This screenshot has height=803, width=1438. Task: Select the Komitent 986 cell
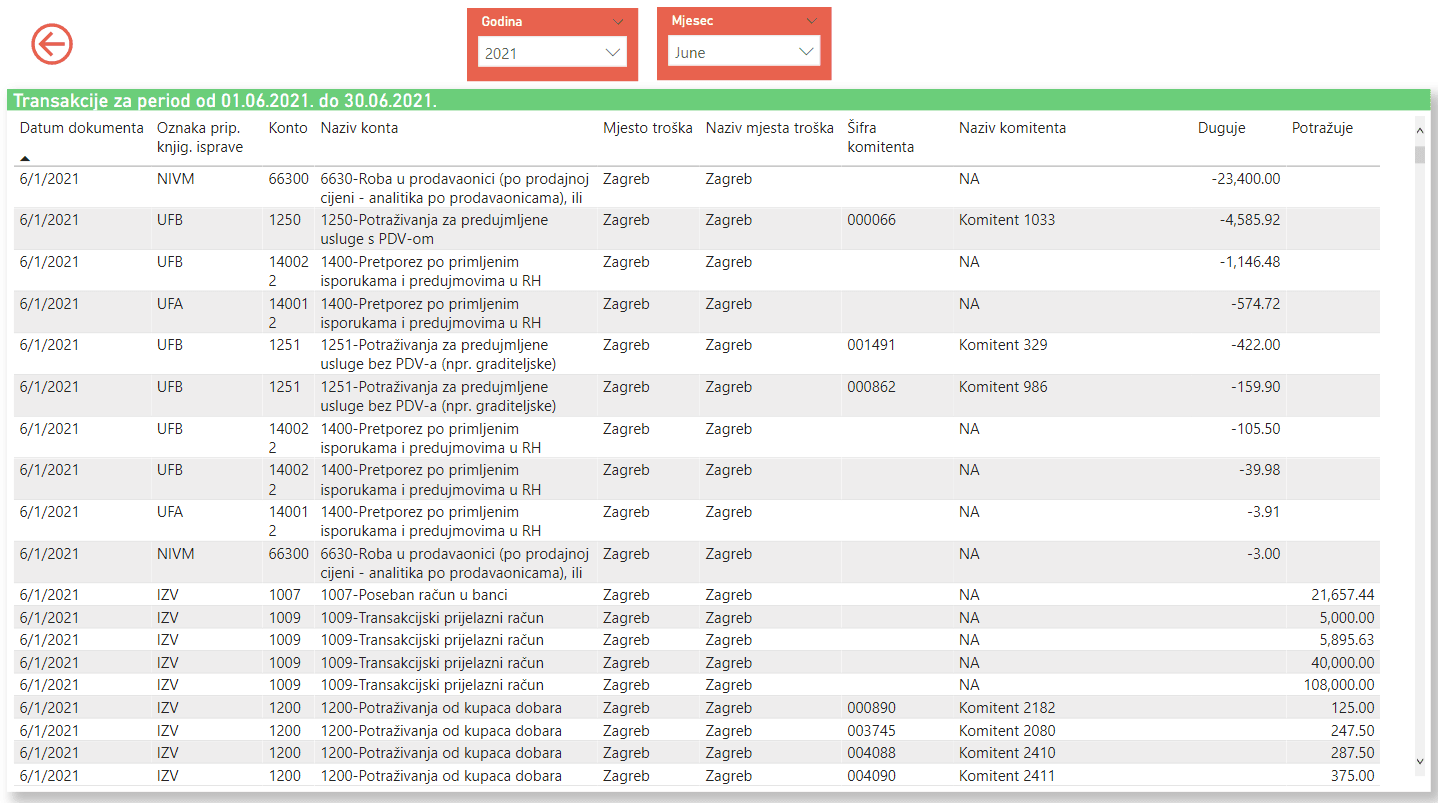click(x=1003, y=387)
